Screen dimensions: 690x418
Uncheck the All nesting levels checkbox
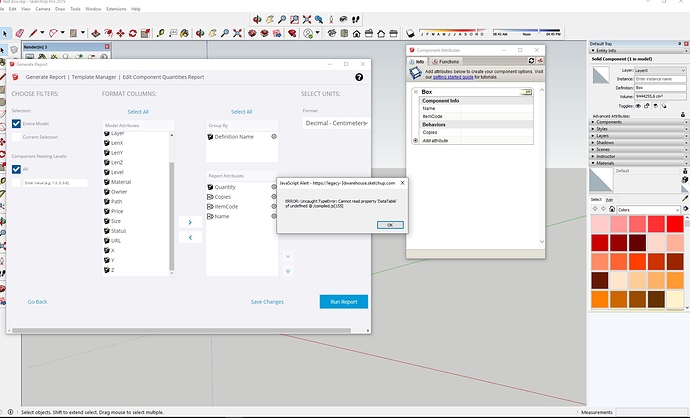[16, 169]
